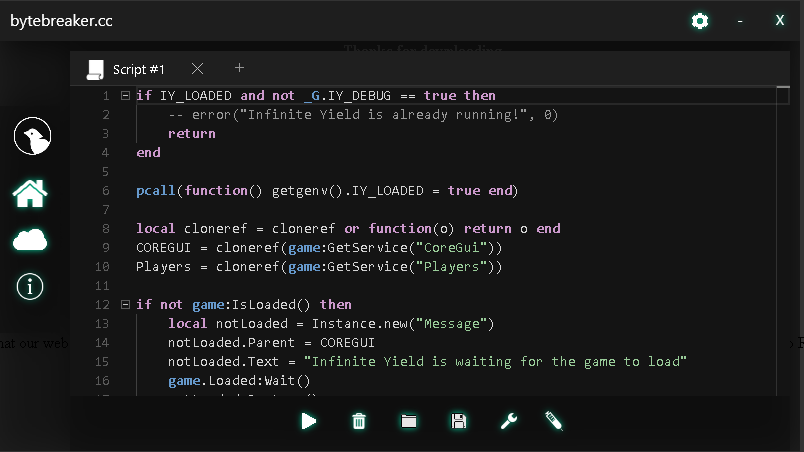
Task: Open settings with the gear icon
Action: coord(700,21)
